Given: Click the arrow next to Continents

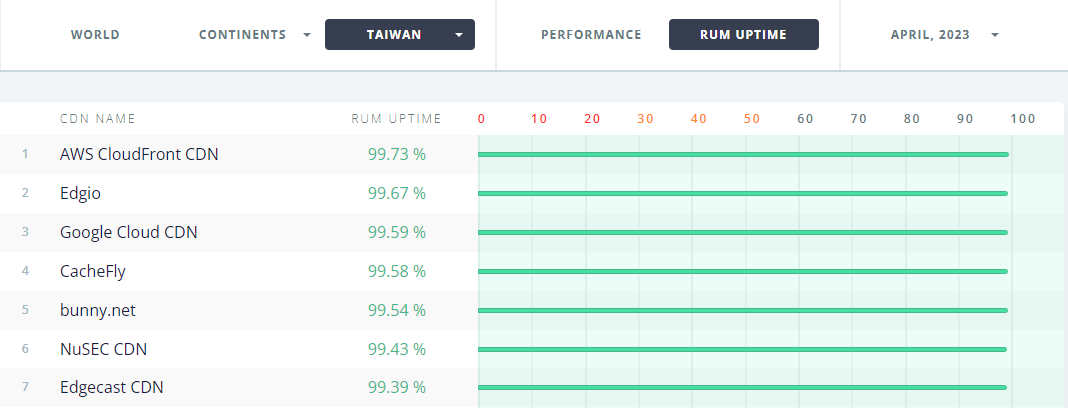Looking at the screenshot, I should coord(307,35).
